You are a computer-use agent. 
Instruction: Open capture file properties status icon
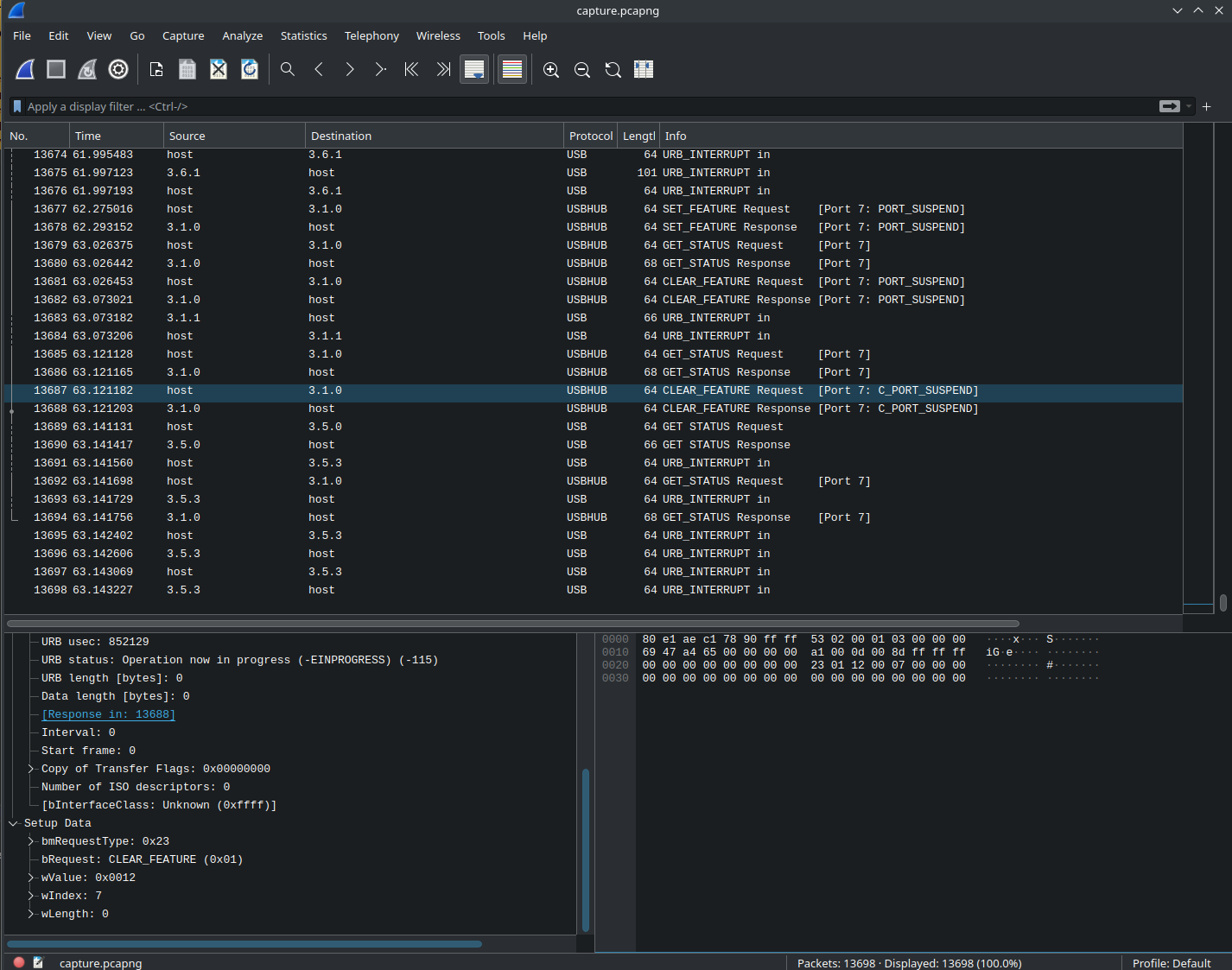point(38,962)
